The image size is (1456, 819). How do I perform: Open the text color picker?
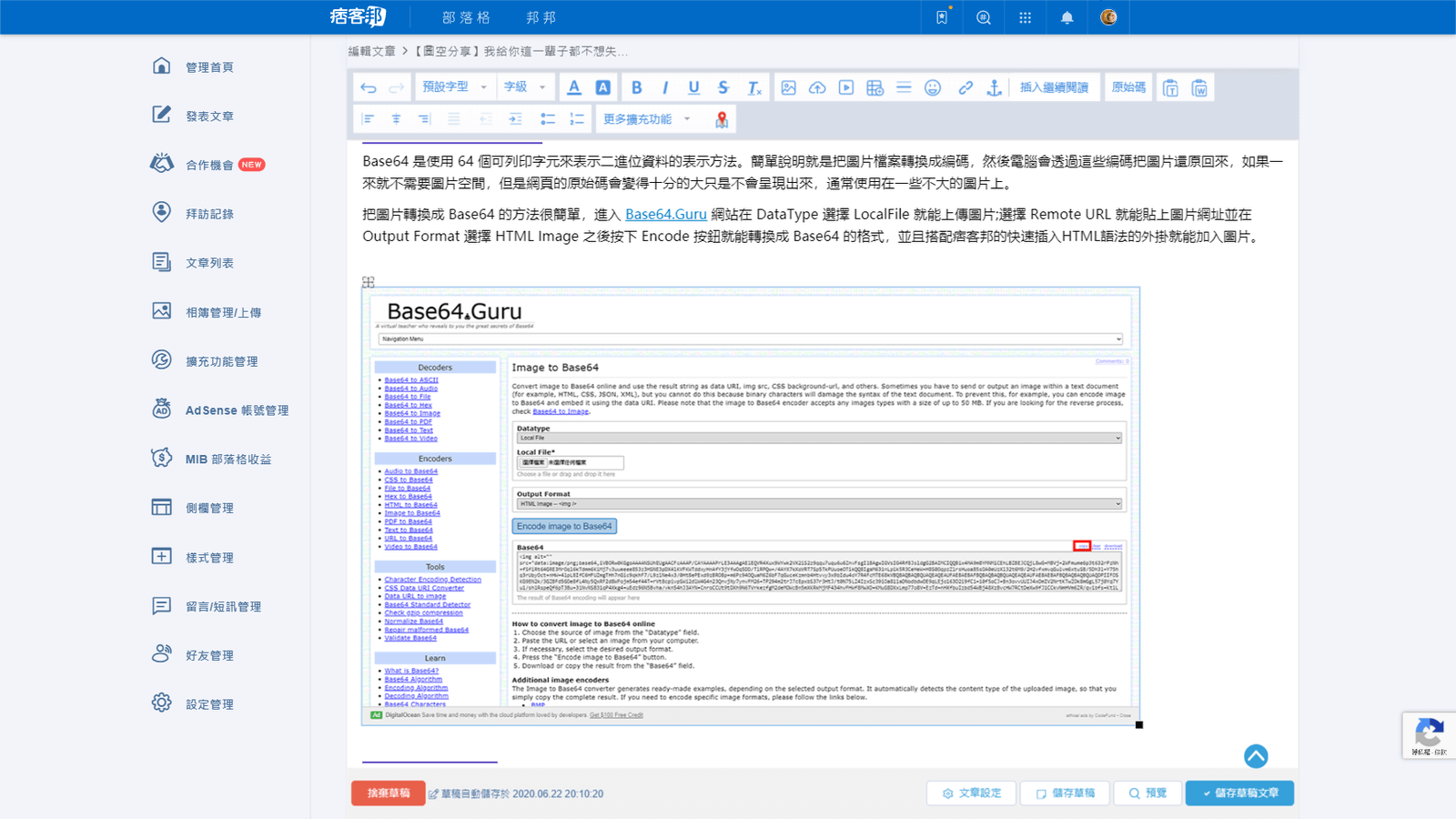click(574, 86)
